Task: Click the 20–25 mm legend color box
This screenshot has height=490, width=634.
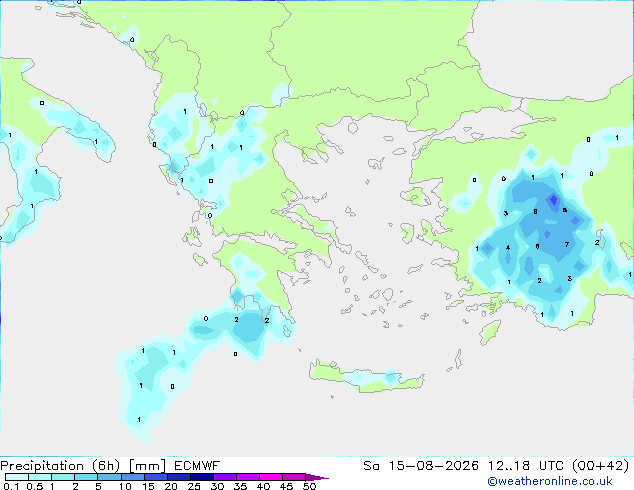Action: (x=178, y=477)
